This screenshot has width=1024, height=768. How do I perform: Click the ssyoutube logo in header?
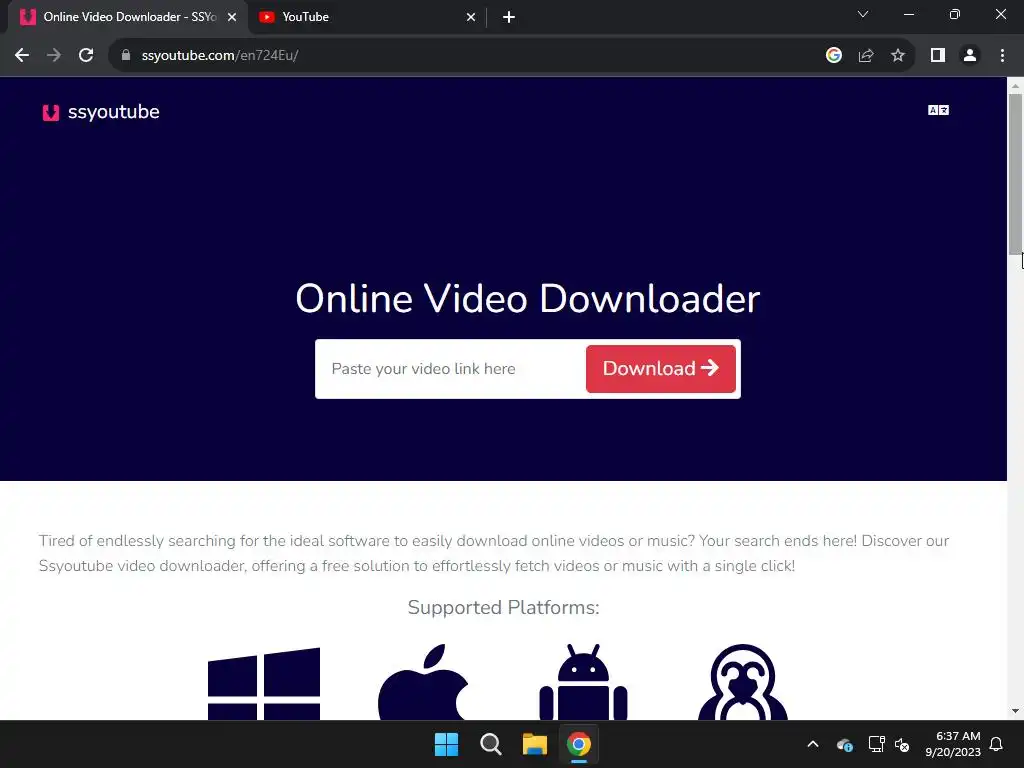pos(101,112)
